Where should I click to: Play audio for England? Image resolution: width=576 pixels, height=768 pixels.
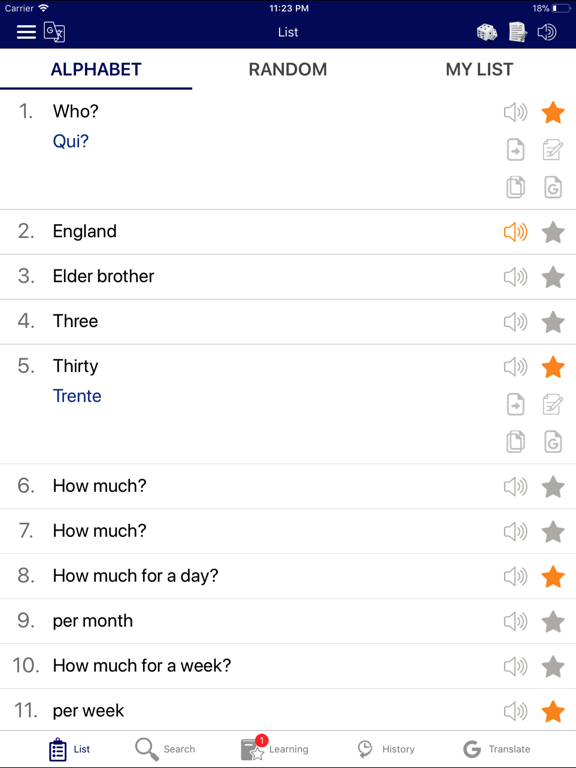pos(515,232)
